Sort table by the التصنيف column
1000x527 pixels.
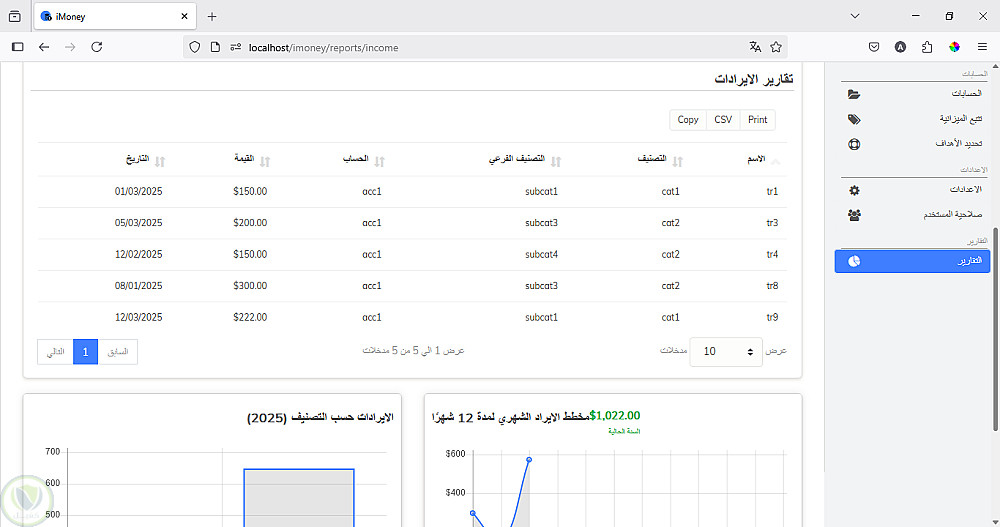pos(659,160)
